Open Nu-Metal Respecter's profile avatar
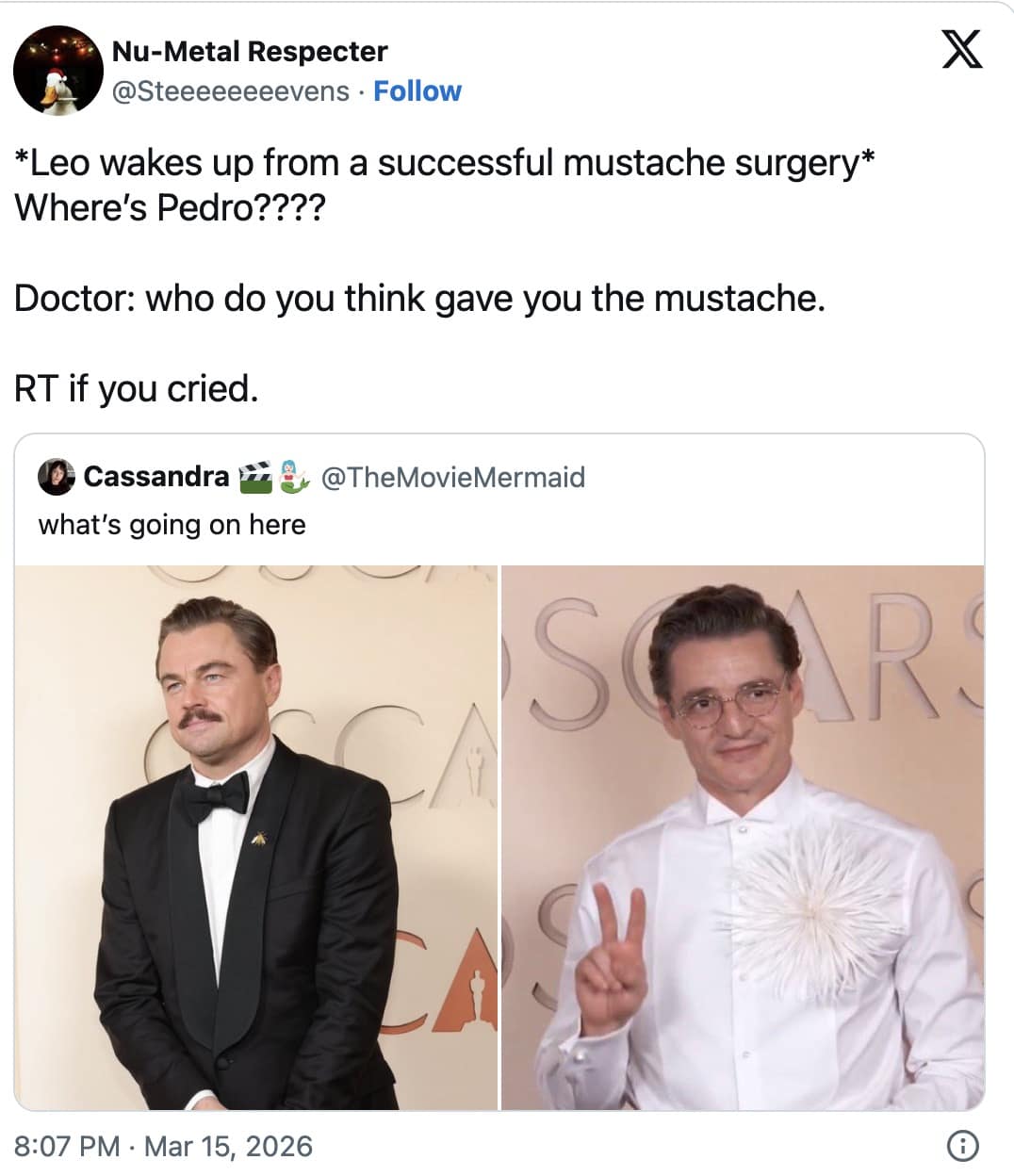 (x=57, y=70)
